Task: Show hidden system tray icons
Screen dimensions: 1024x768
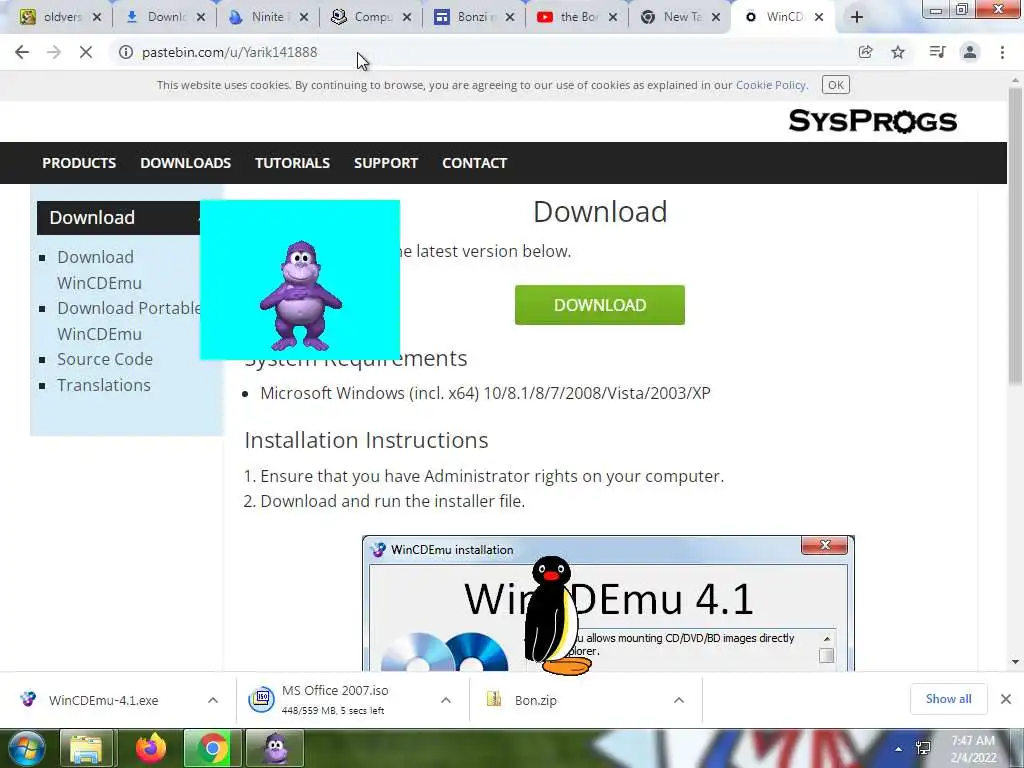Action: pos(899,749)
